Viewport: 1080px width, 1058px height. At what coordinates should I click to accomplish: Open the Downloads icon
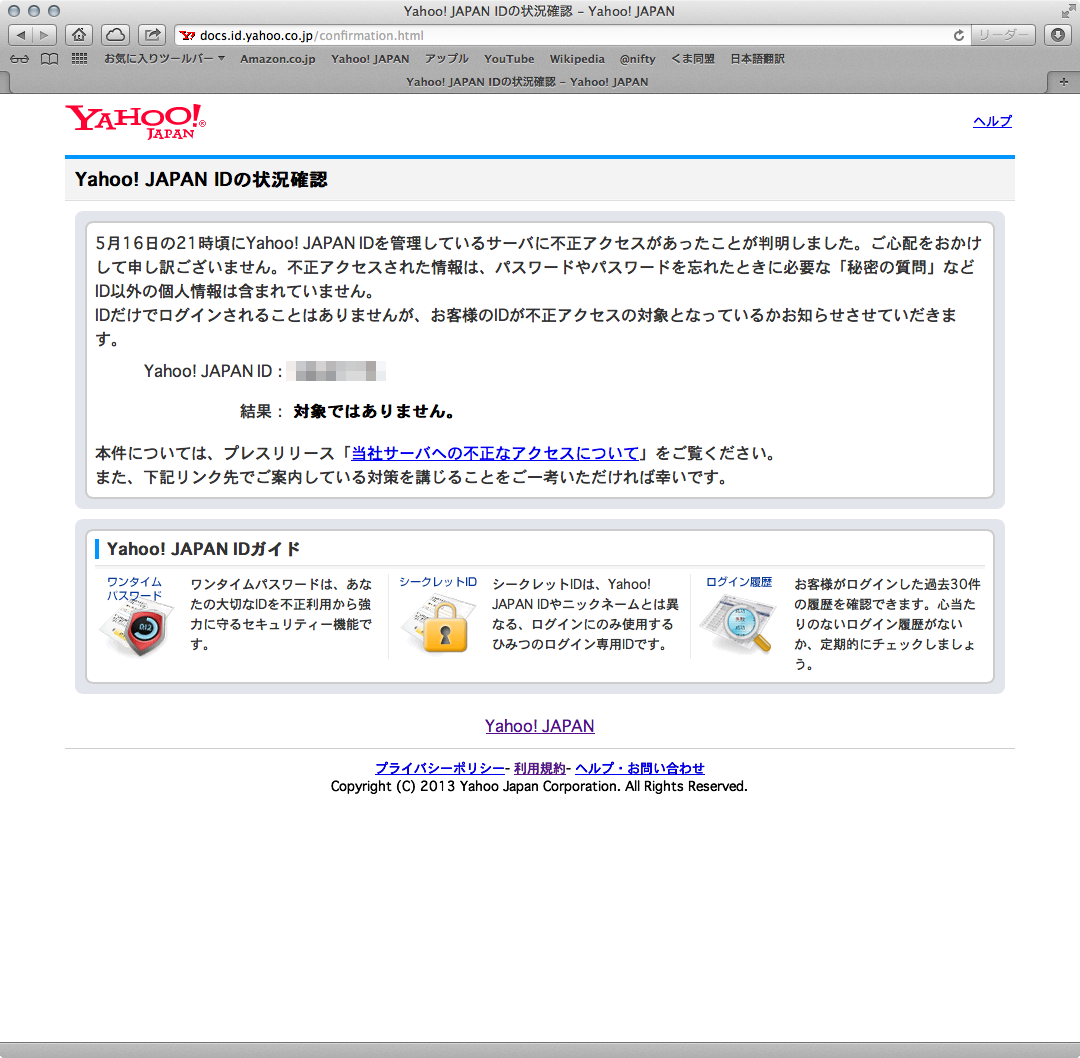(x=1058, y=35)
